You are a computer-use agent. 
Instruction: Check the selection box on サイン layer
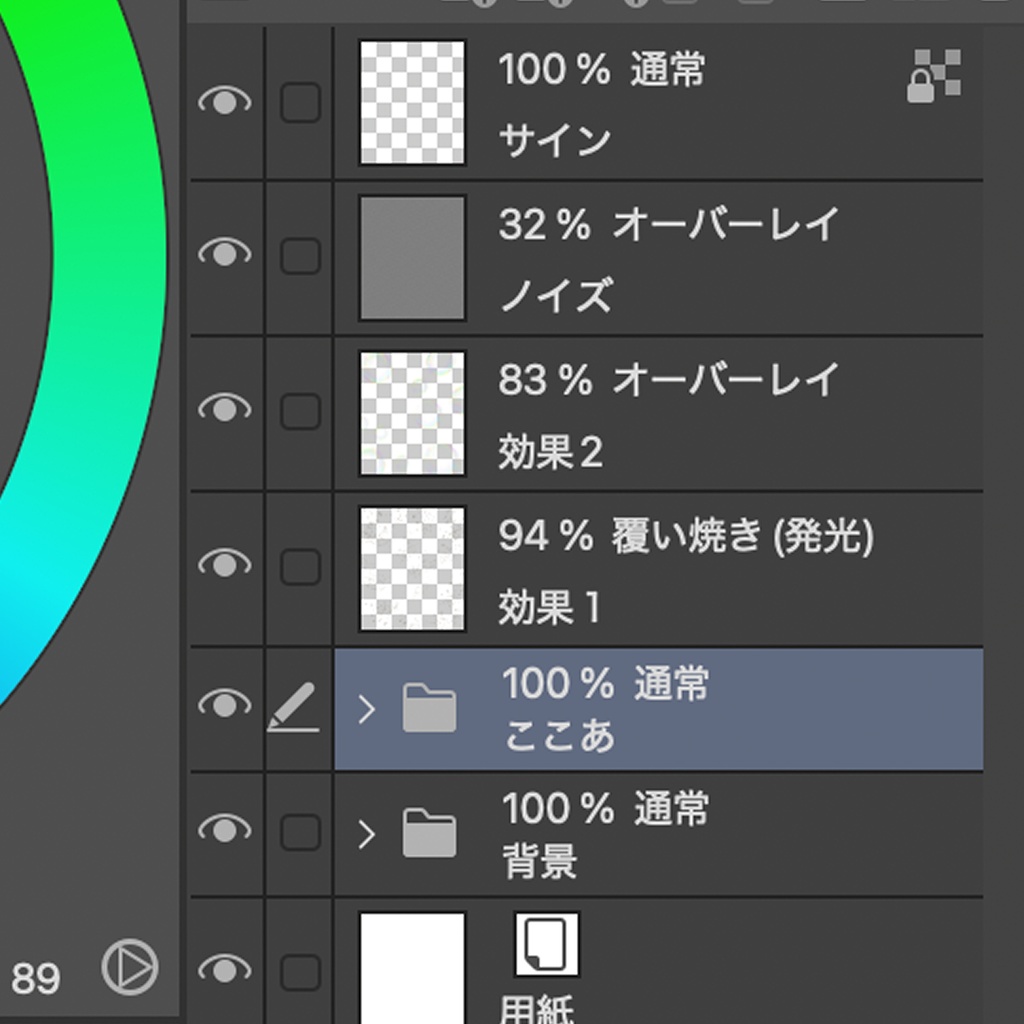300,102
